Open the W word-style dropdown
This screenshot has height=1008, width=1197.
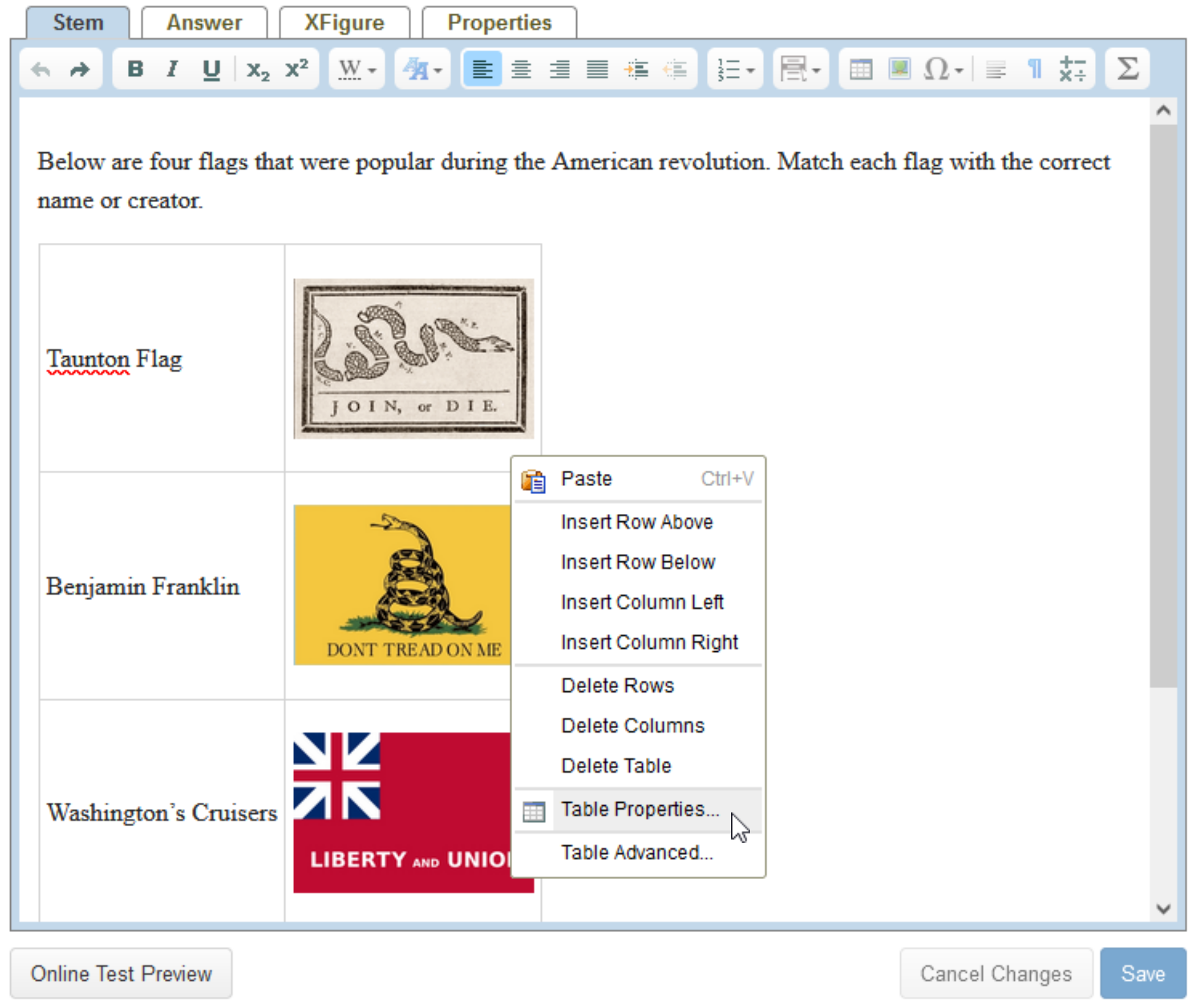coord(357,70)
